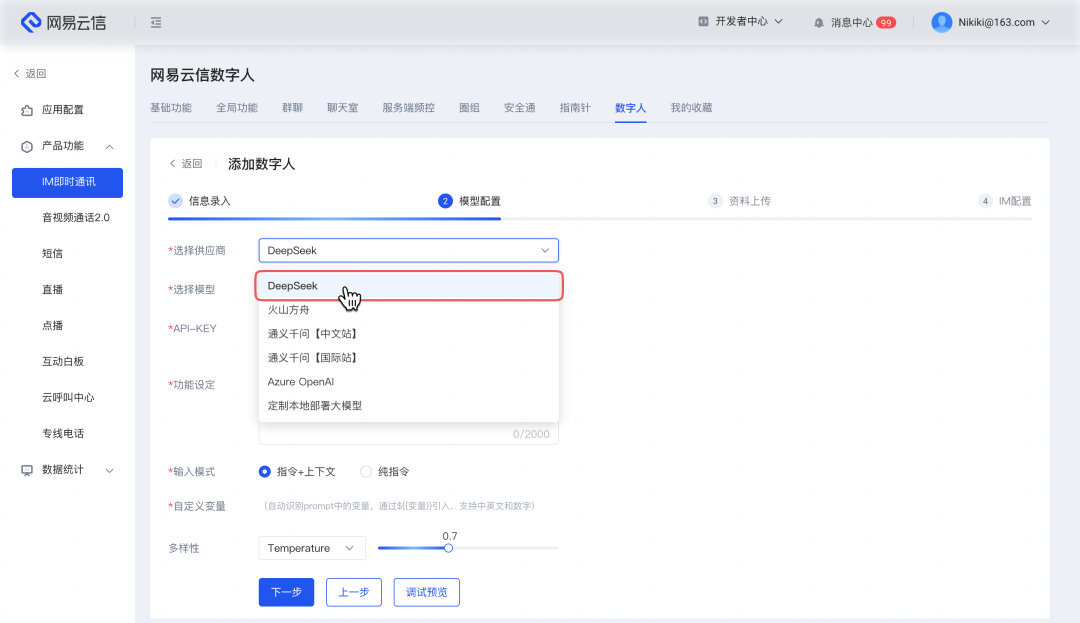Click the 调试预览 button
This screenshot has height=623, width=1080.
coord(426,592)
